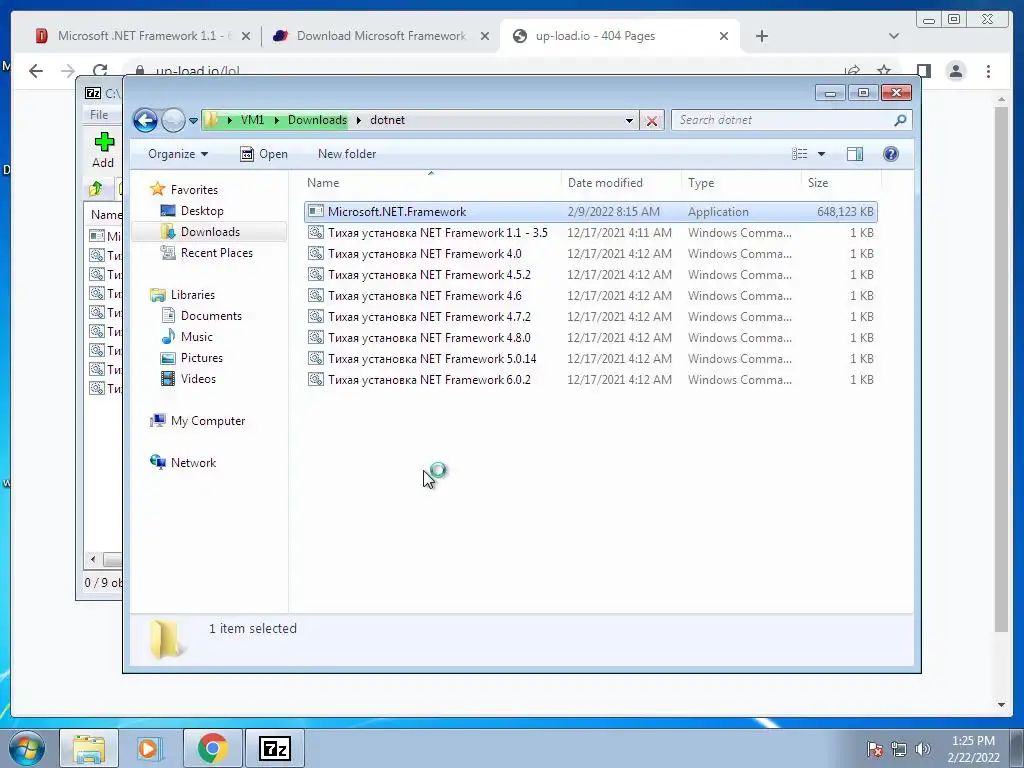
Task: Click volume icon in system tray
Action: [922, 749]
